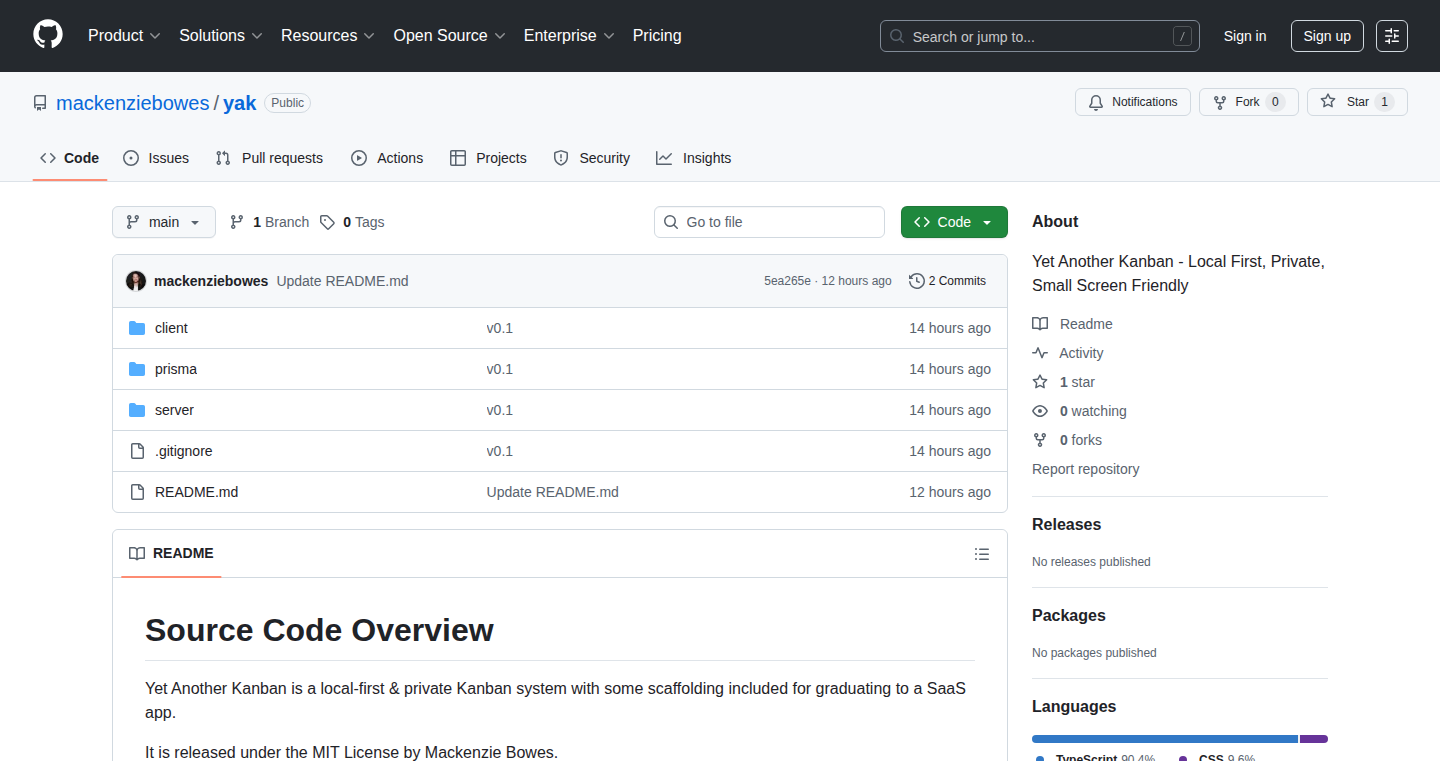Click the Update README.md commit message in header row
This screenshot has width=1440, height=761.
[x=342, y=281]
